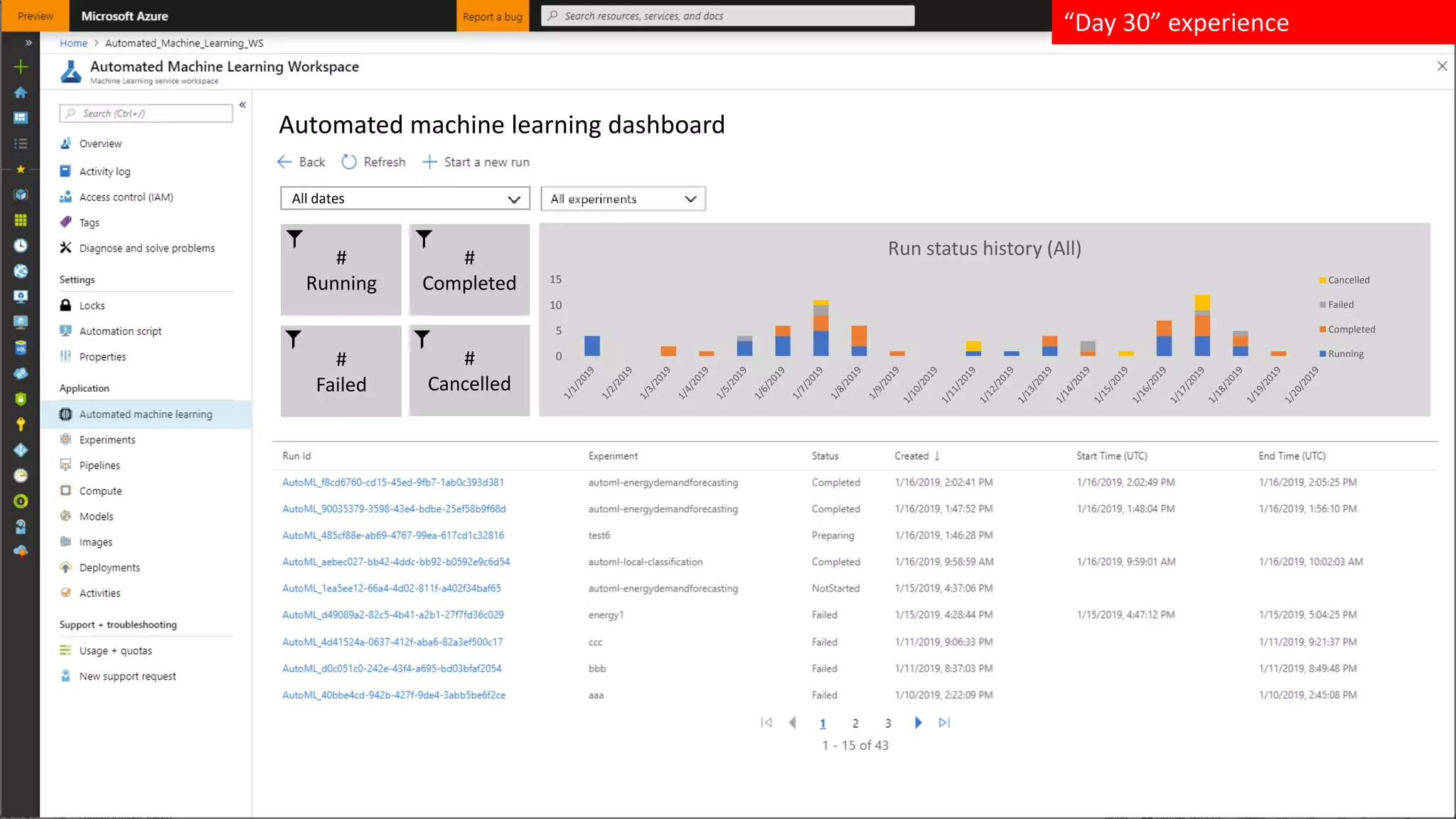Click the Back arrow button

click(301, 162)
